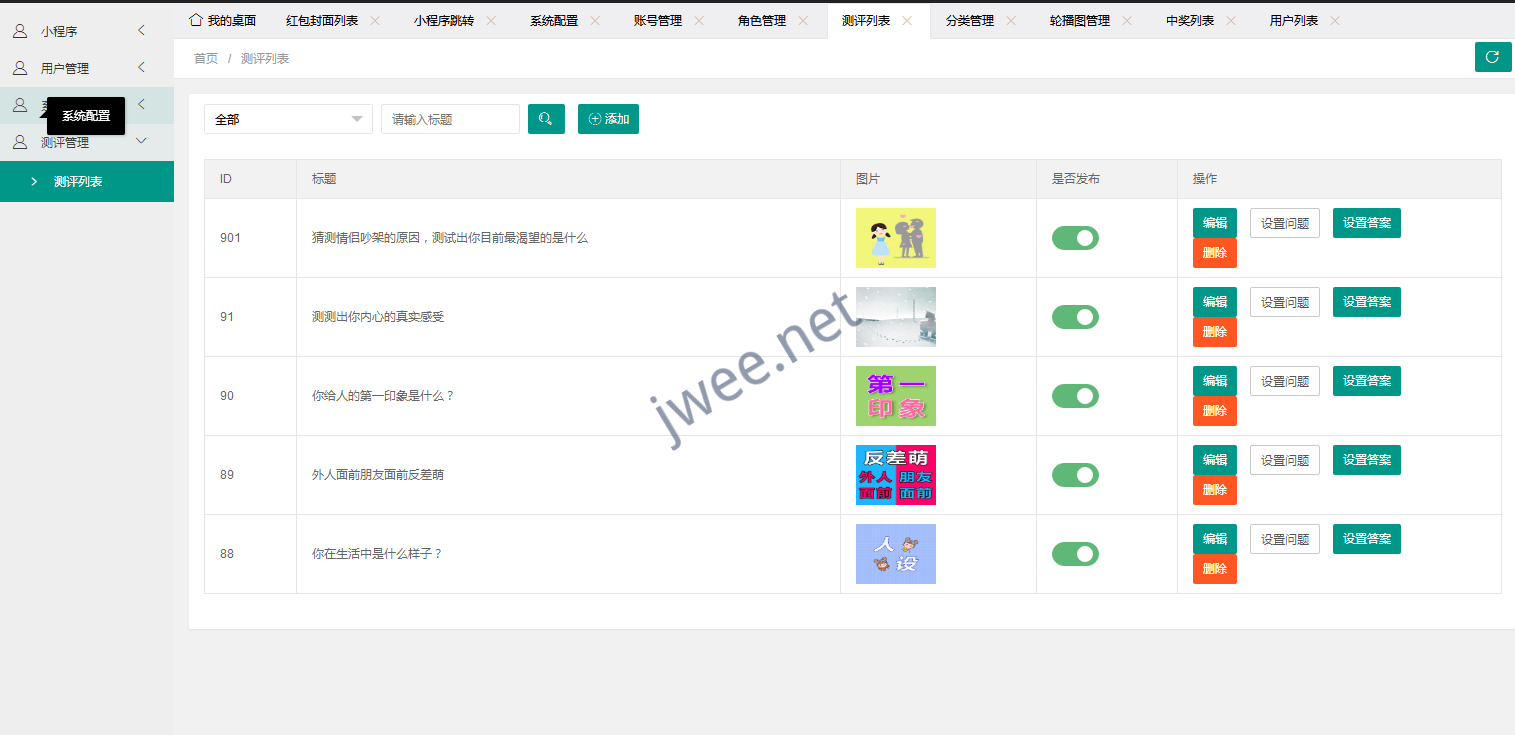Open the 全部 category dropdown
The image size is (1515, 735).
coord(288,119)
